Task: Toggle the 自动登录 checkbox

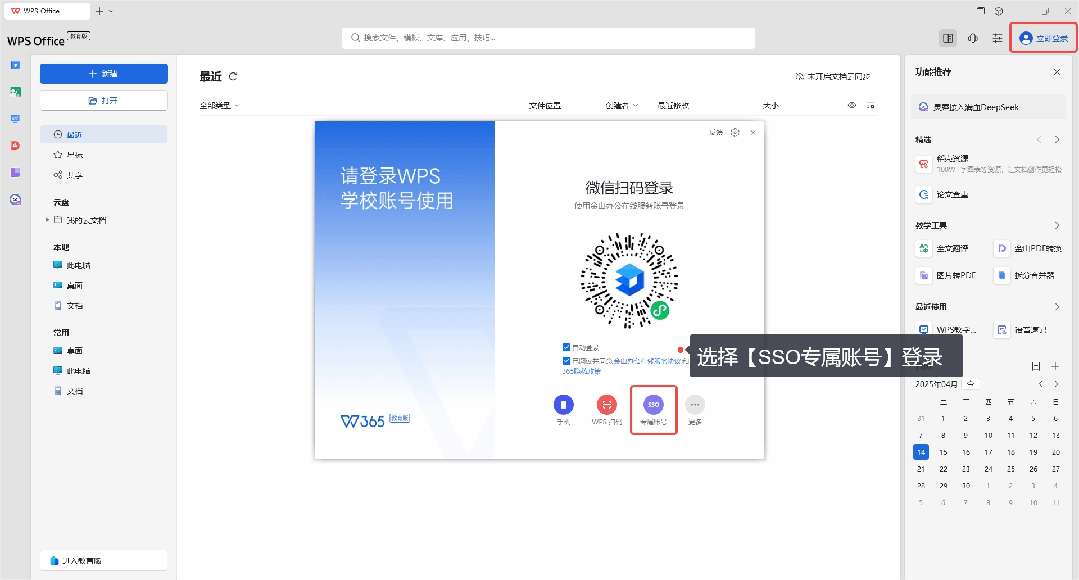Action: [x=566, y=347]
